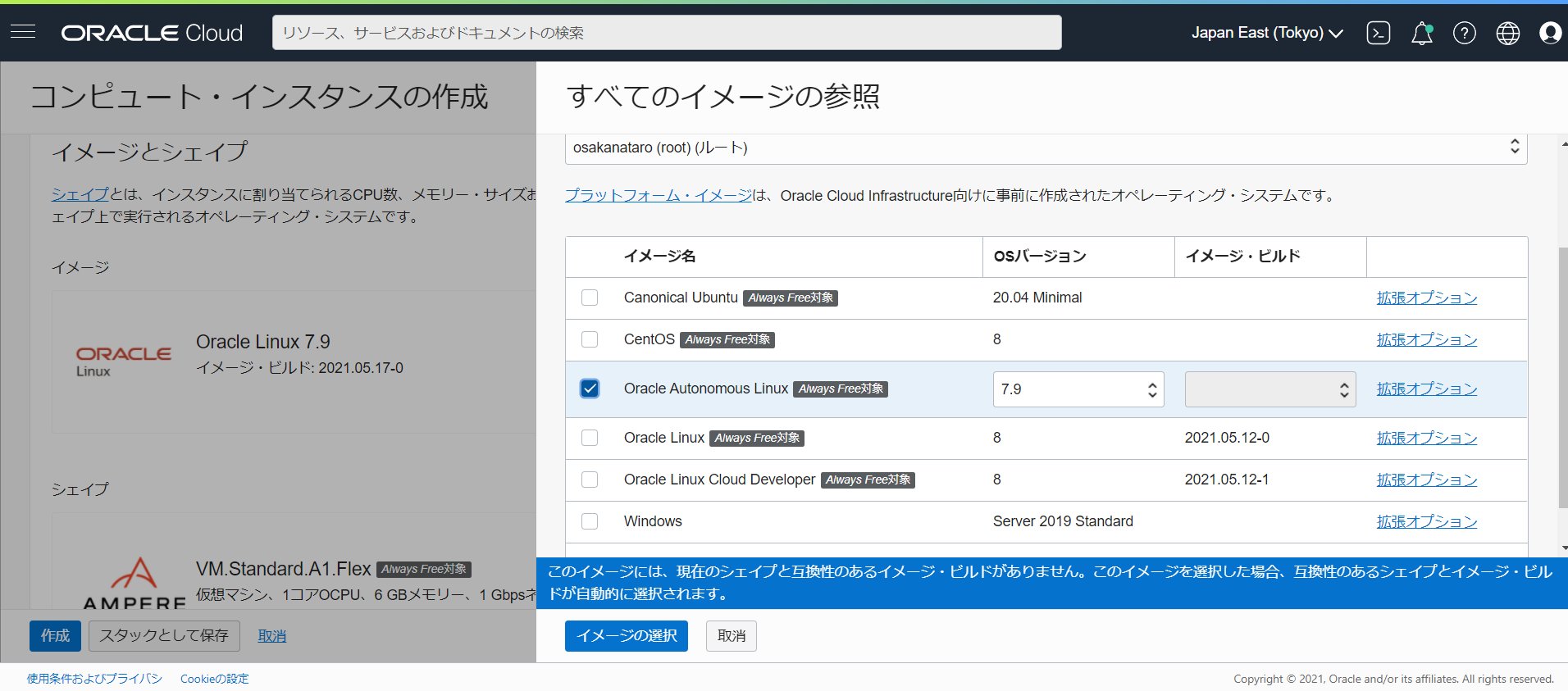Open 拡張オプション for CentOS
This screenshot has width=1568, height=691.
coord(1427,339)
